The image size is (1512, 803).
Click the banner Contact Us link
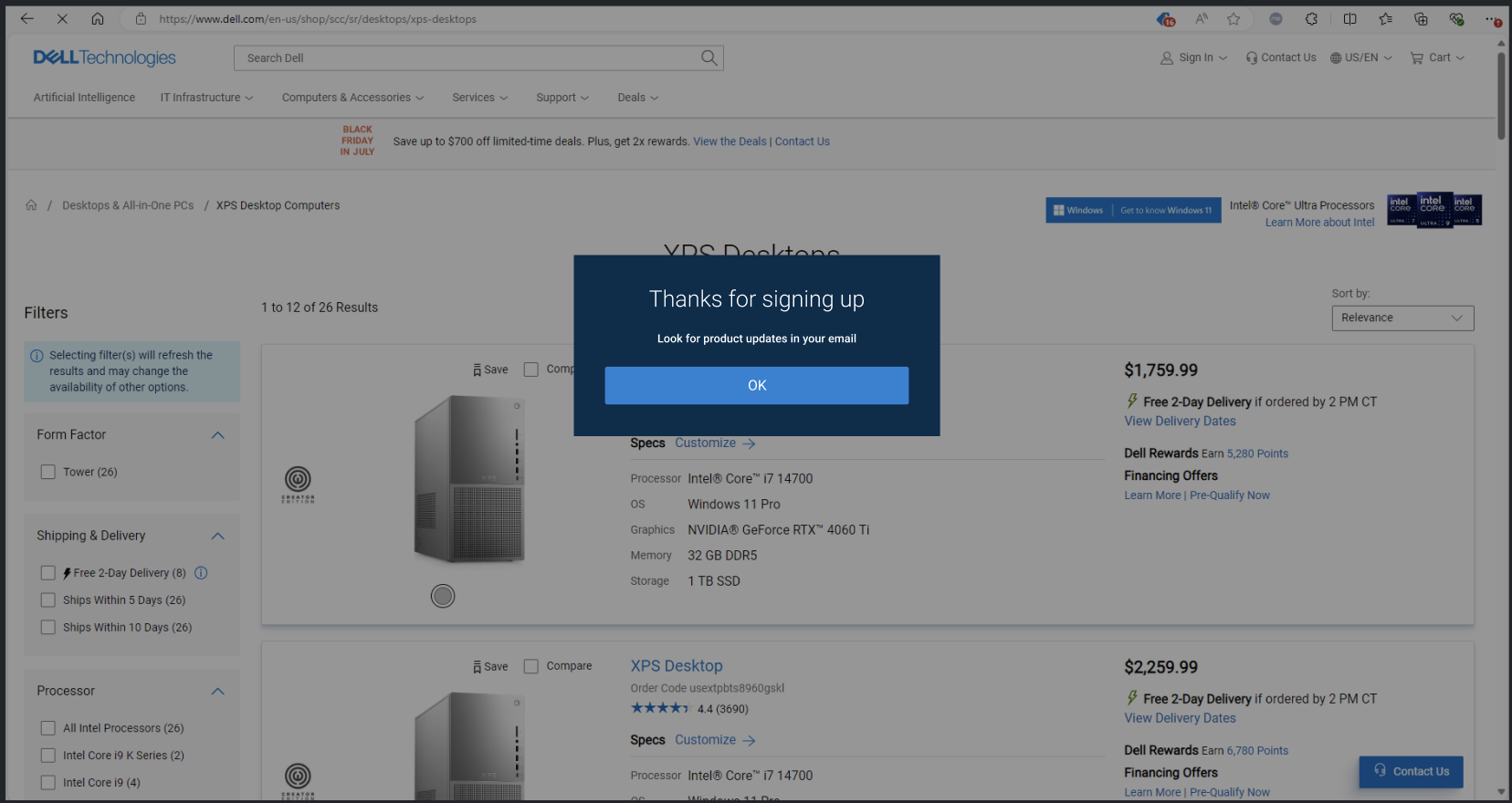pos(803,141)
